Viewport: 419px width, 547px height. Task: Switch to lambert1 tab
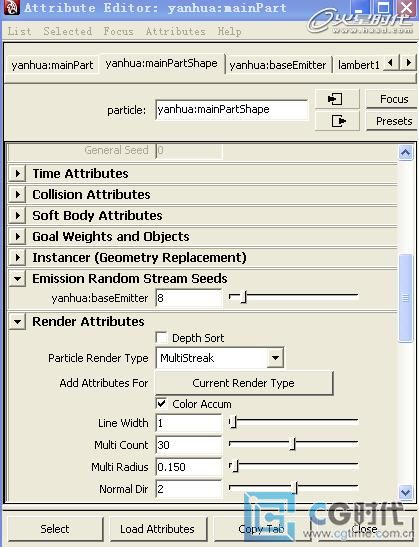point(358,65)
